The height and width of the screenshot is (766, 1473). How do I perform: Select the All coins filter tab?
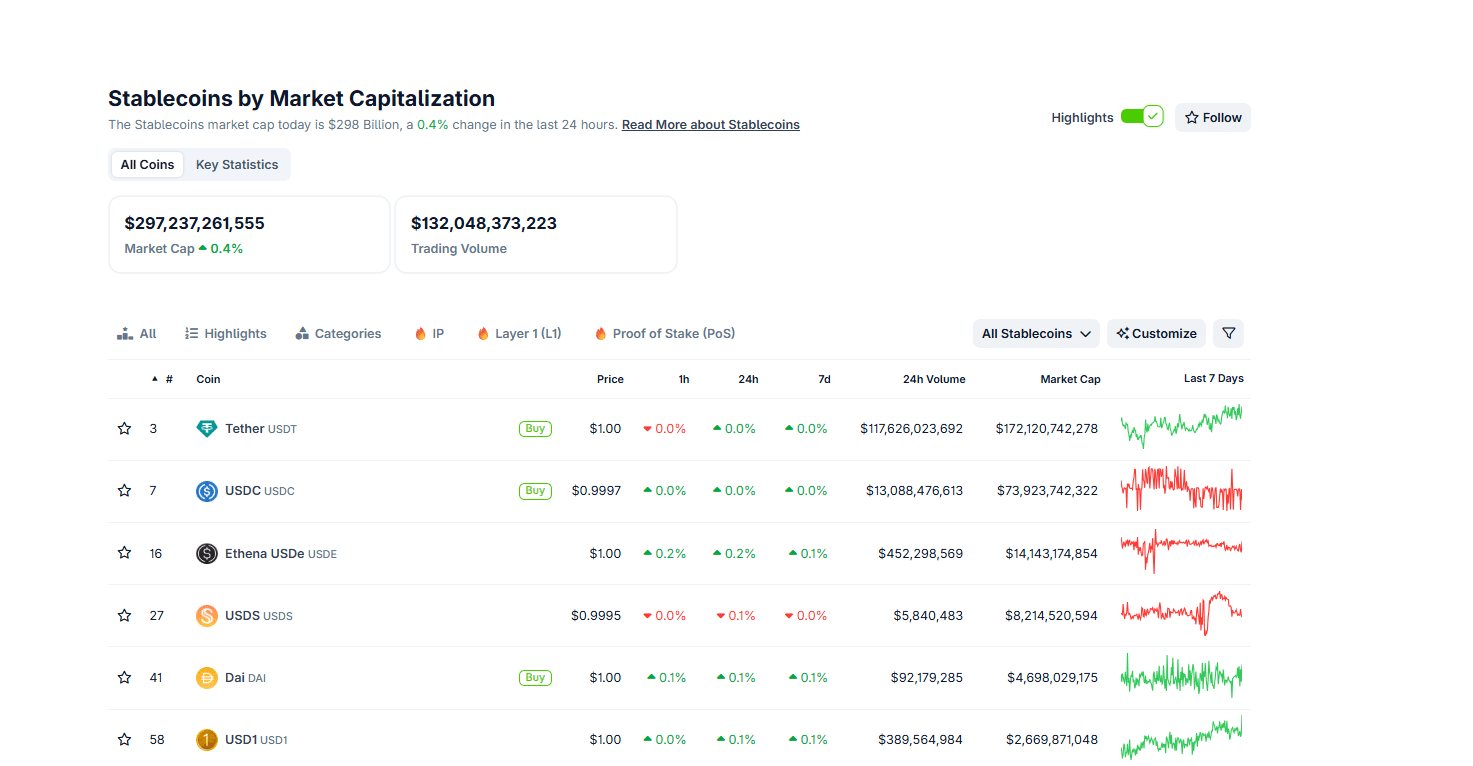click(x=137, y=334)
